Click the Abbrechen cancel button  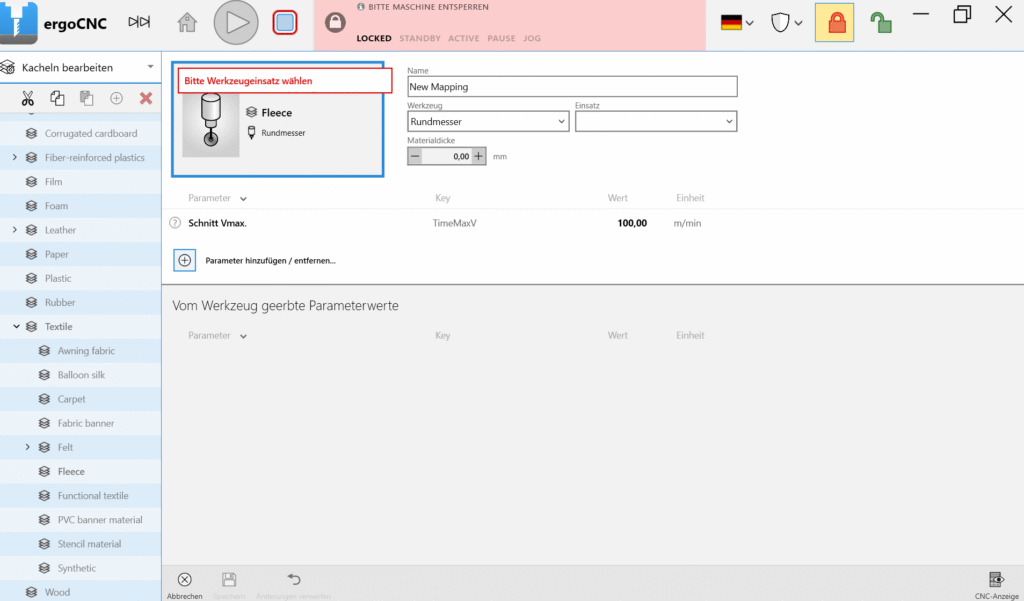click(x=184, y=585)
